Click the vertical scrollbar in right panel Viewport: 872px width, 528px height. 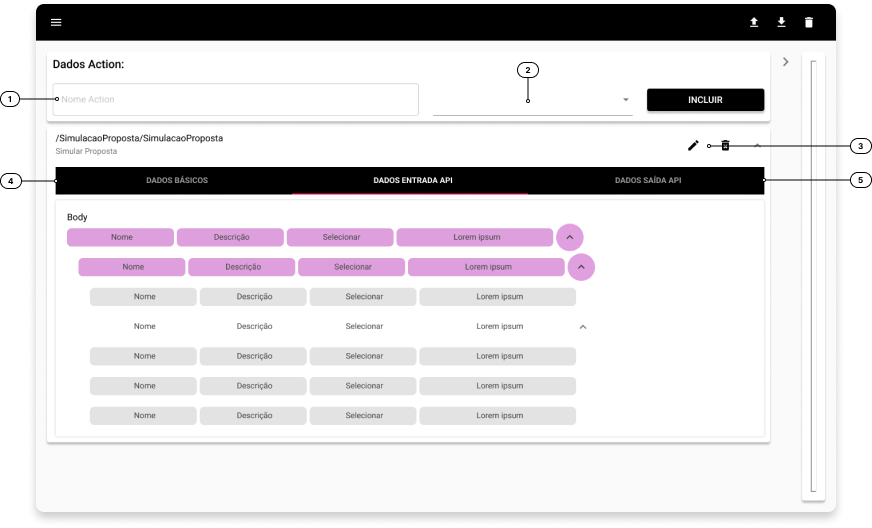click(813, 275)
